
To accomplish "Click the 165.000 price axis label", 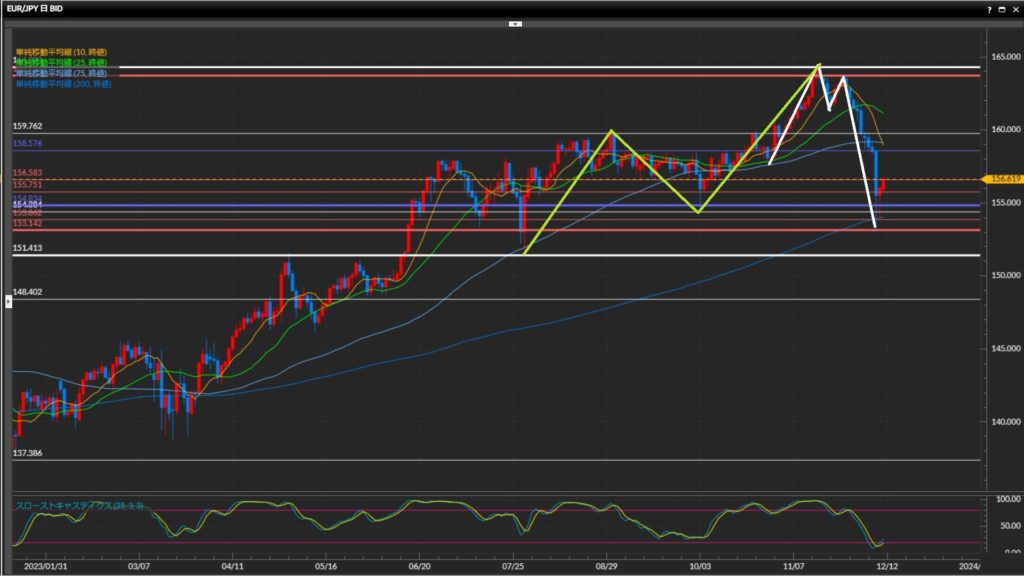I will pos(1001,57).
